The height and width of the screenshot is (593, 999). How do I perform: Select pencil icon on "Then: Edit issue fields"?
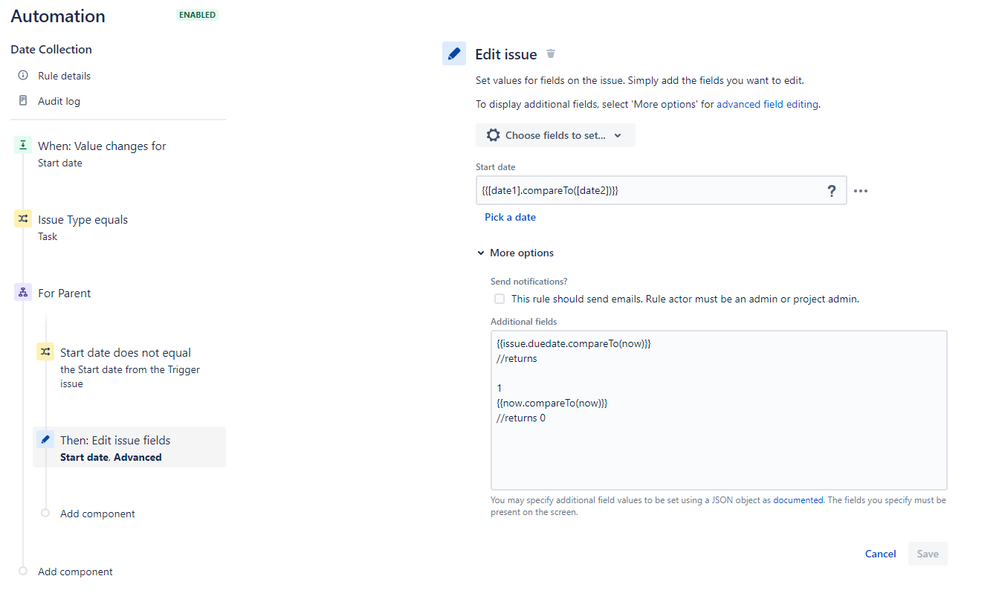(44, 438)
